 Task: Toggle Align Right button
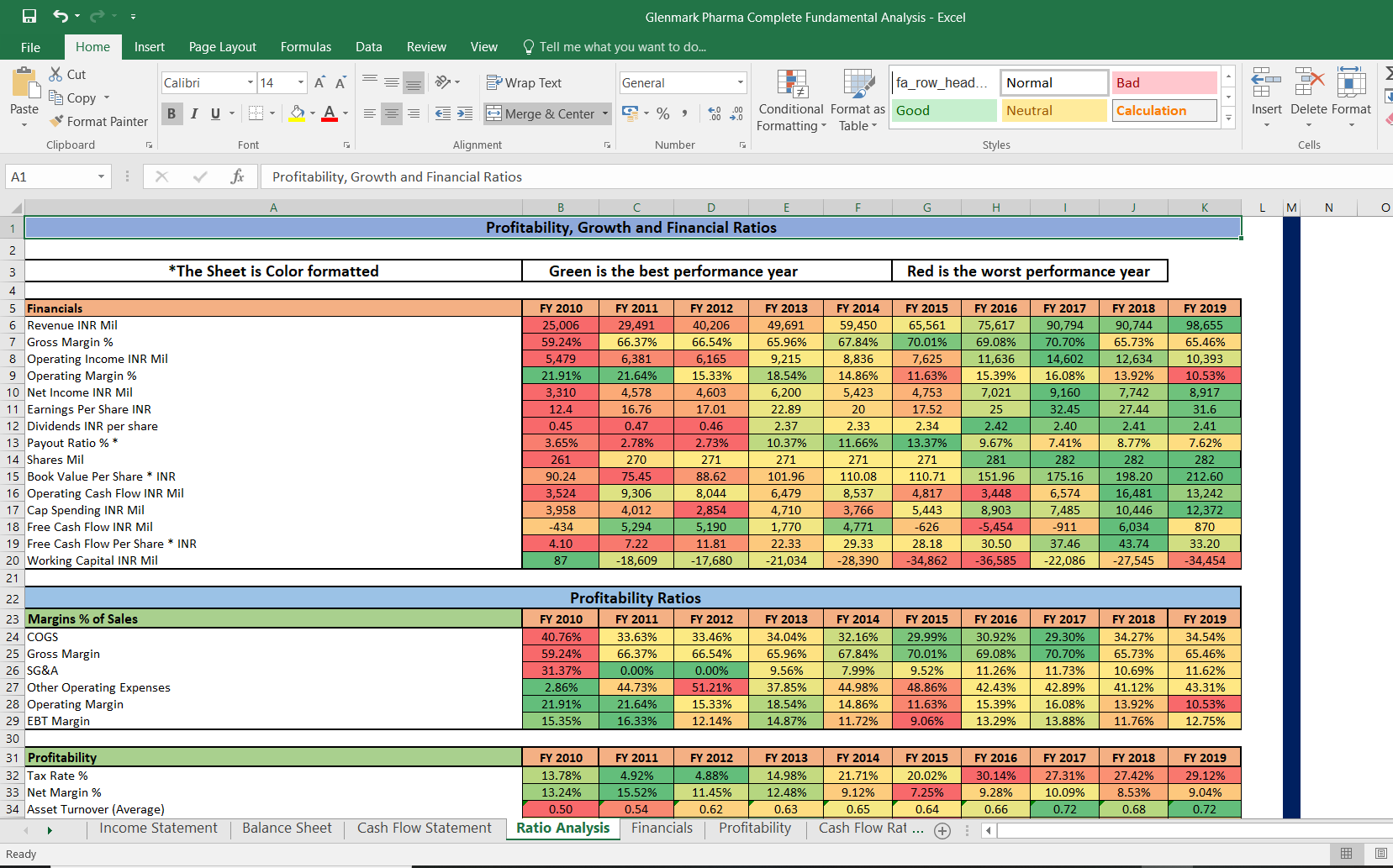pos(414,113)
